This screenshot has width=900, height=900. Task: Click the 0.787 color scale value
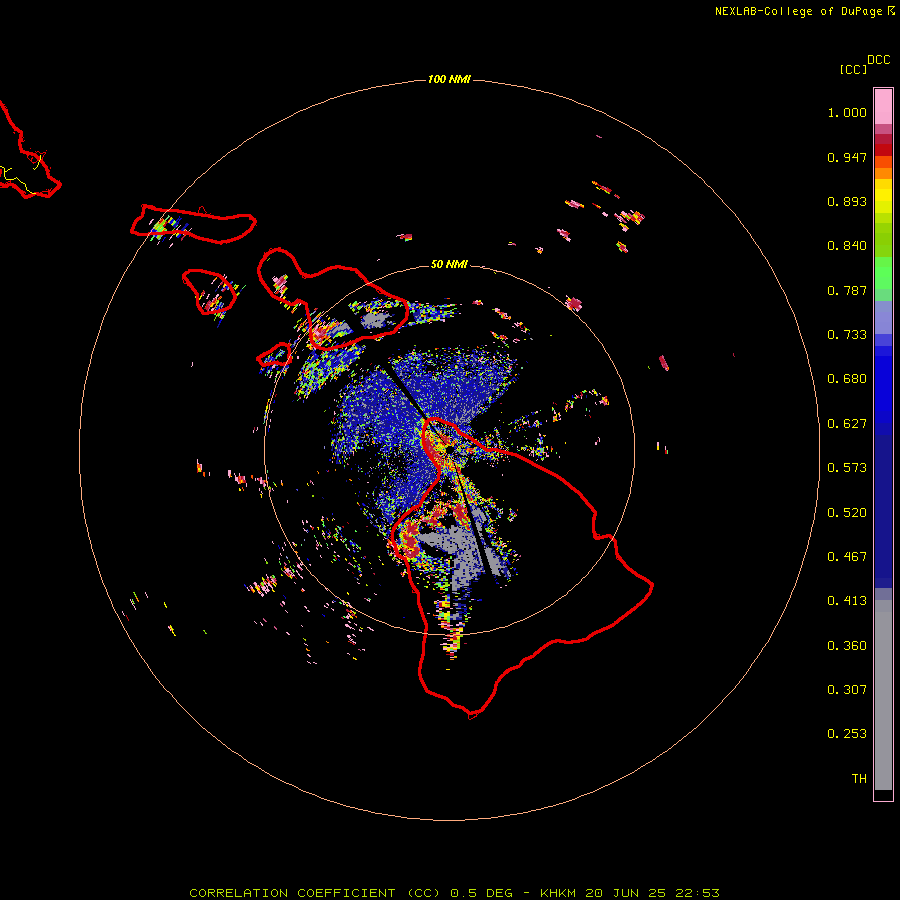point(847,290)
